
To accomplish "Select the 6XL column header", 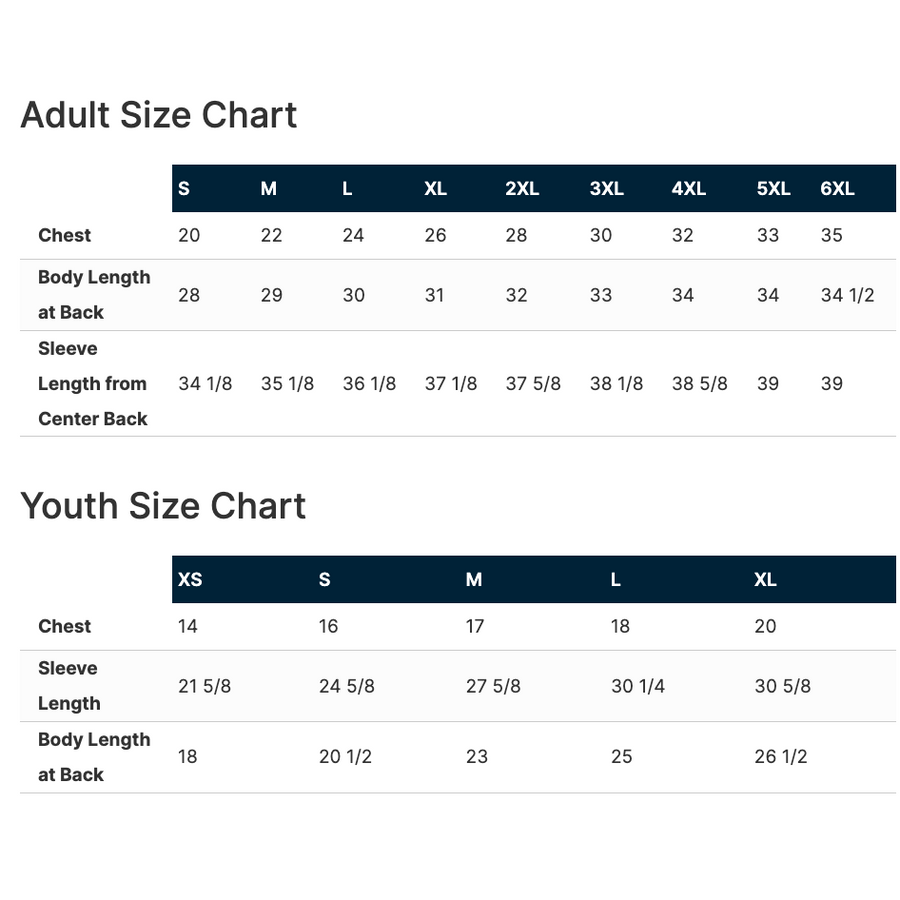I will pyautogui.click(x=837, y=188).
